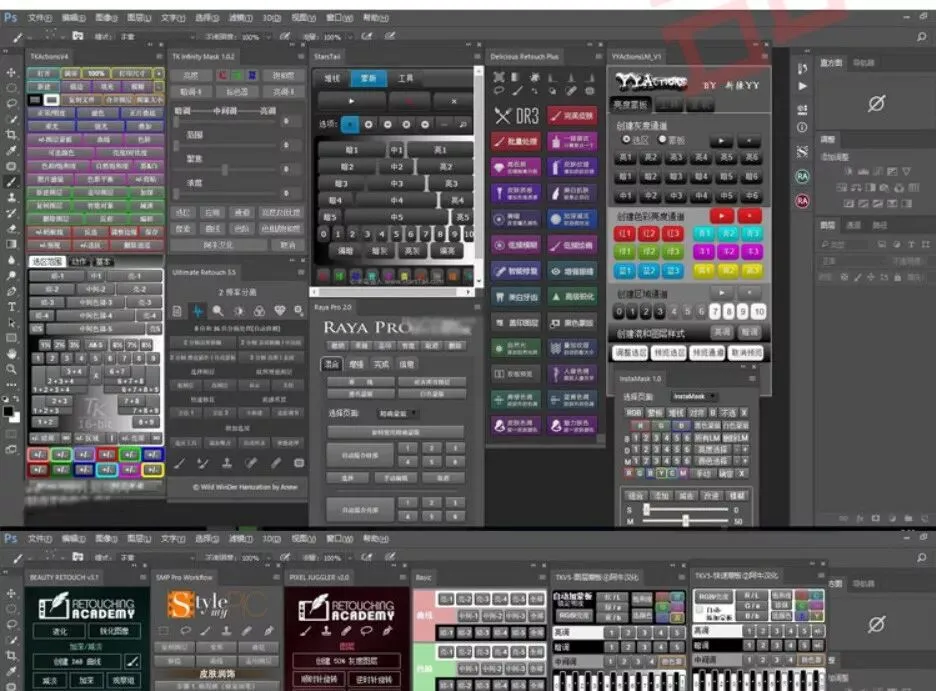This screenshot has width=936, height=691.
Task: Click stamp icon in Pixel Juggler panel
Action: click(326, 631)
